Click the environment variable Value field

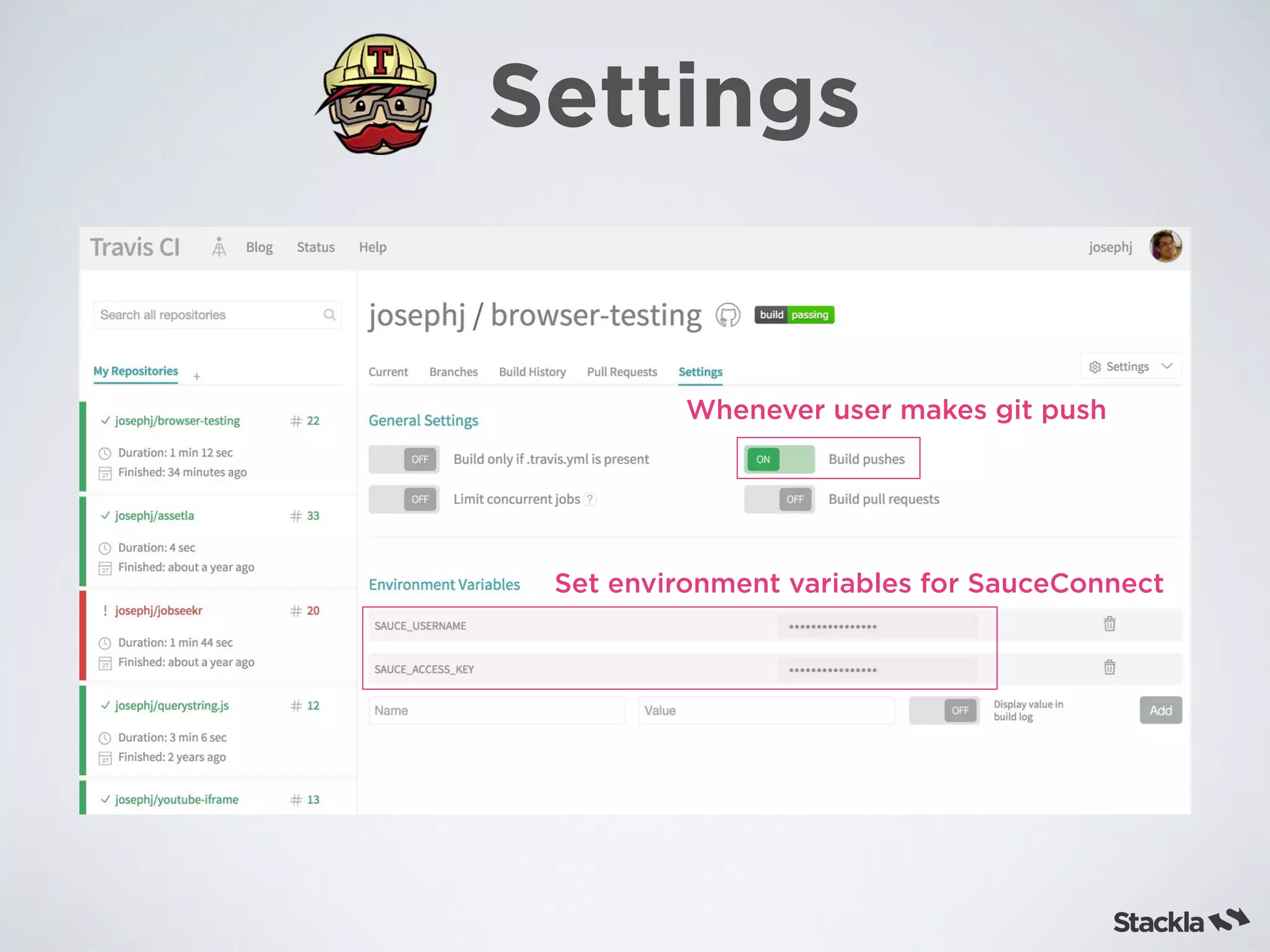(x=766, y=710)
